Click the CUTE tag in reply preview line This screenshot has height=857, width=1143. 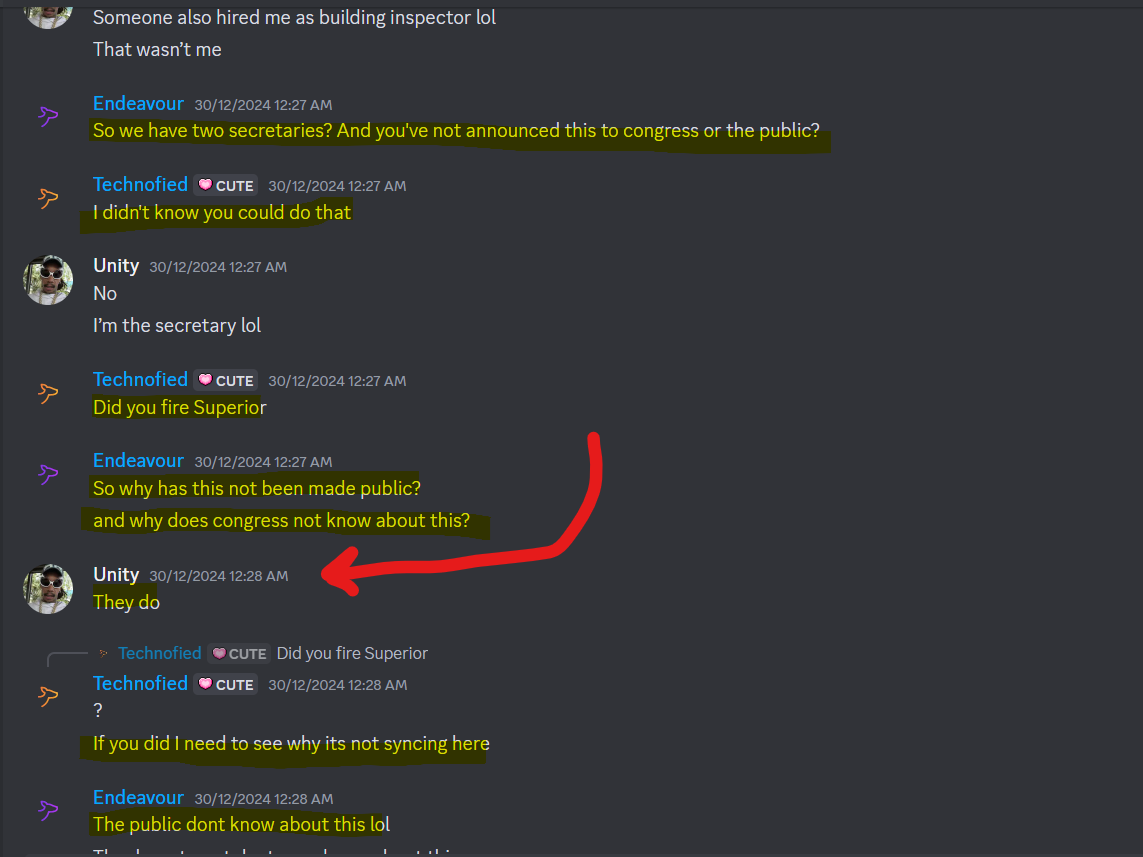(x=239, y=654)
